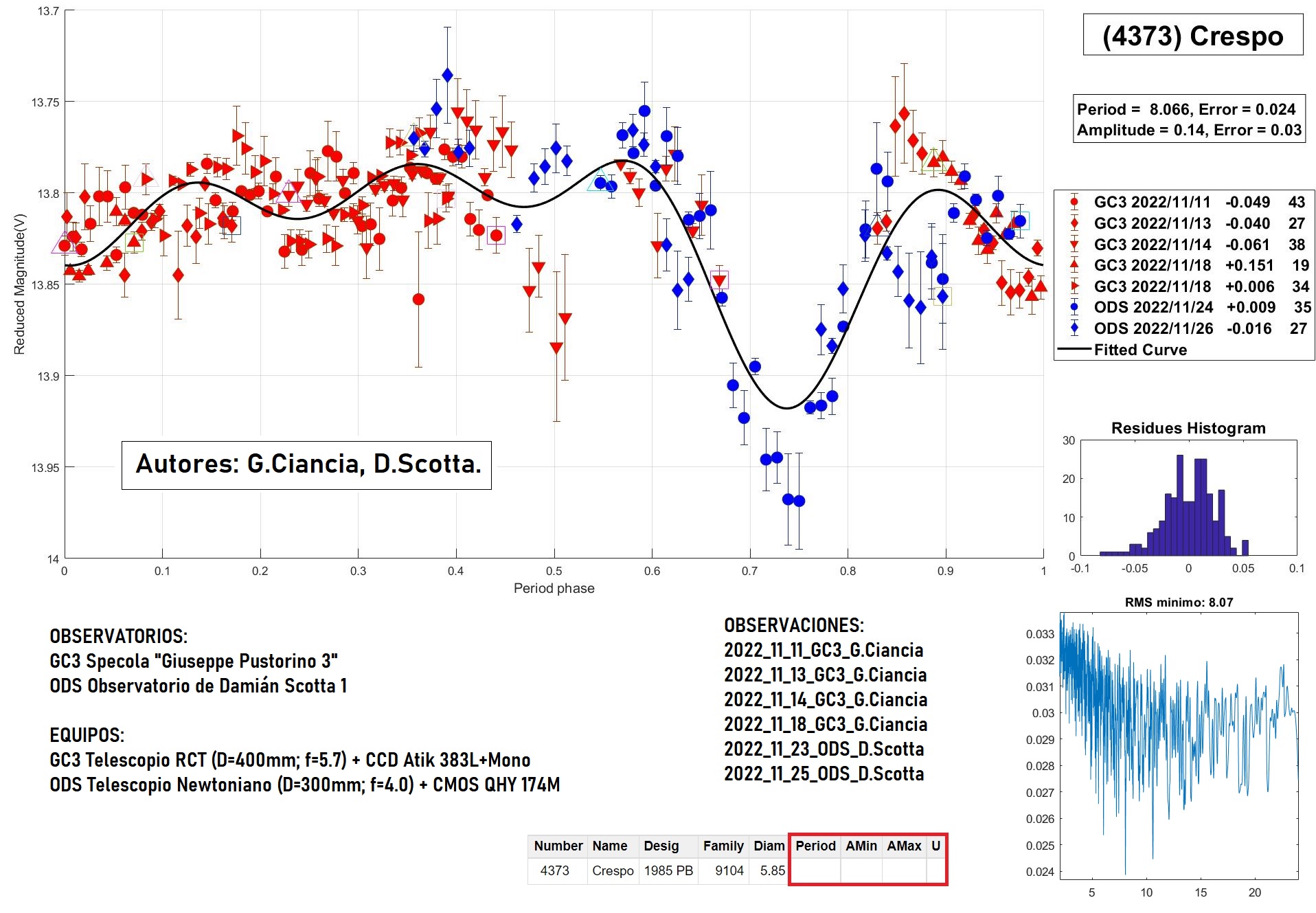Click the 0.9 tick label on phase axis
This screenshot has height=913, width=1316.
click(945, 571)
